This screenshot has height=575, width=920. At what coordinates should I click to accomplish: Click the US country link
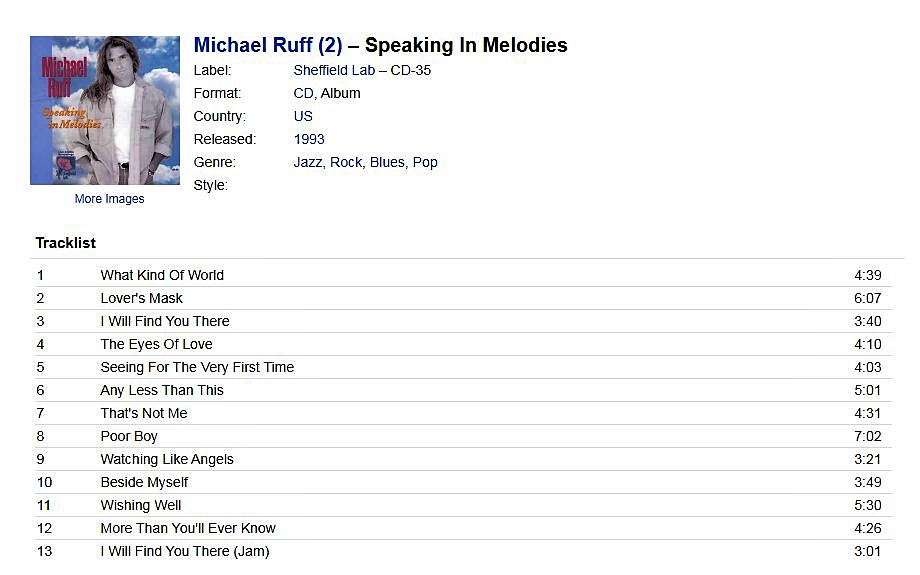(303, 116)
